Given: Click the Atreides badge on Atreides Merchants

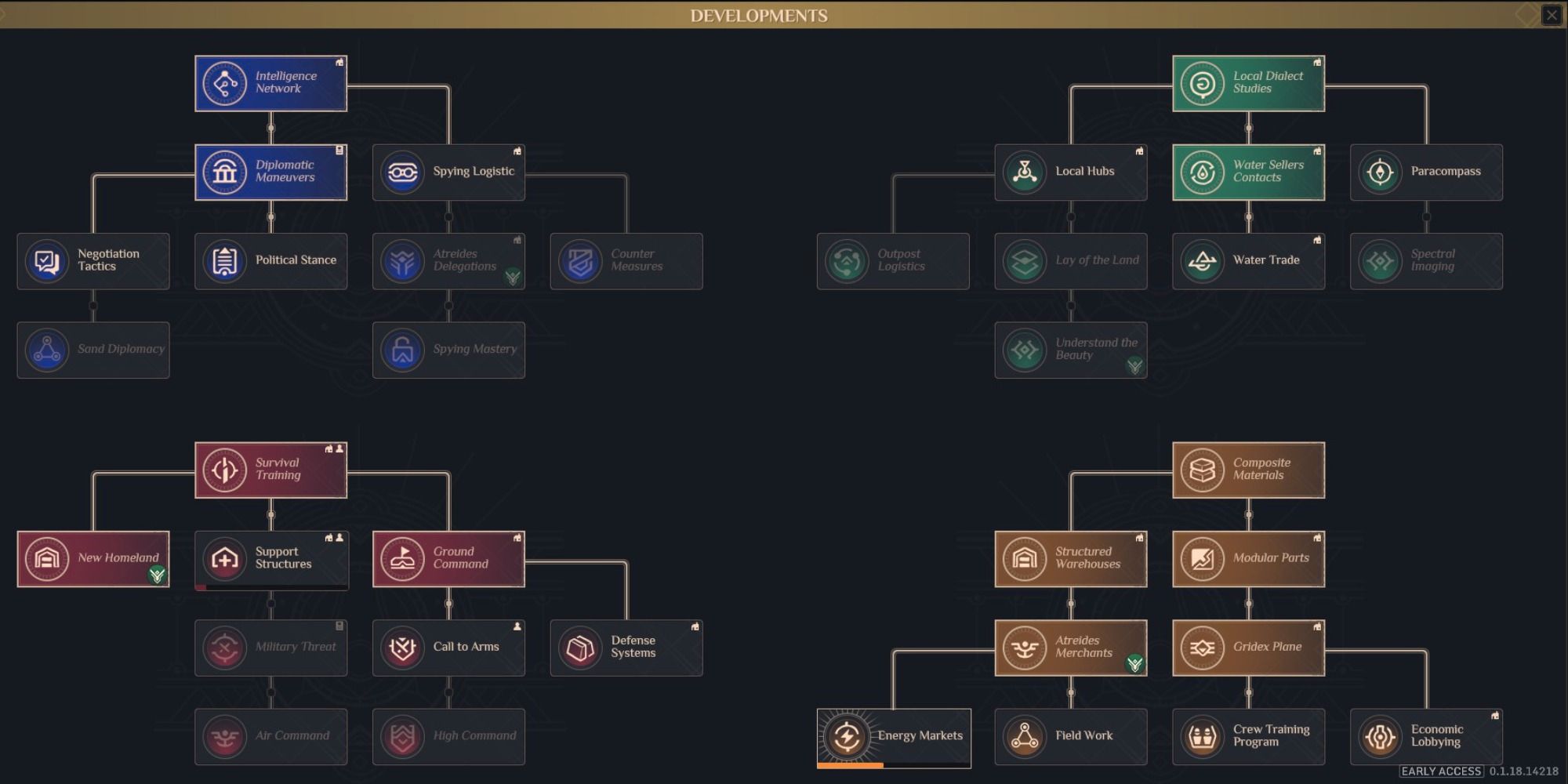Looking at the screenshot, I should coord(1134,664).
